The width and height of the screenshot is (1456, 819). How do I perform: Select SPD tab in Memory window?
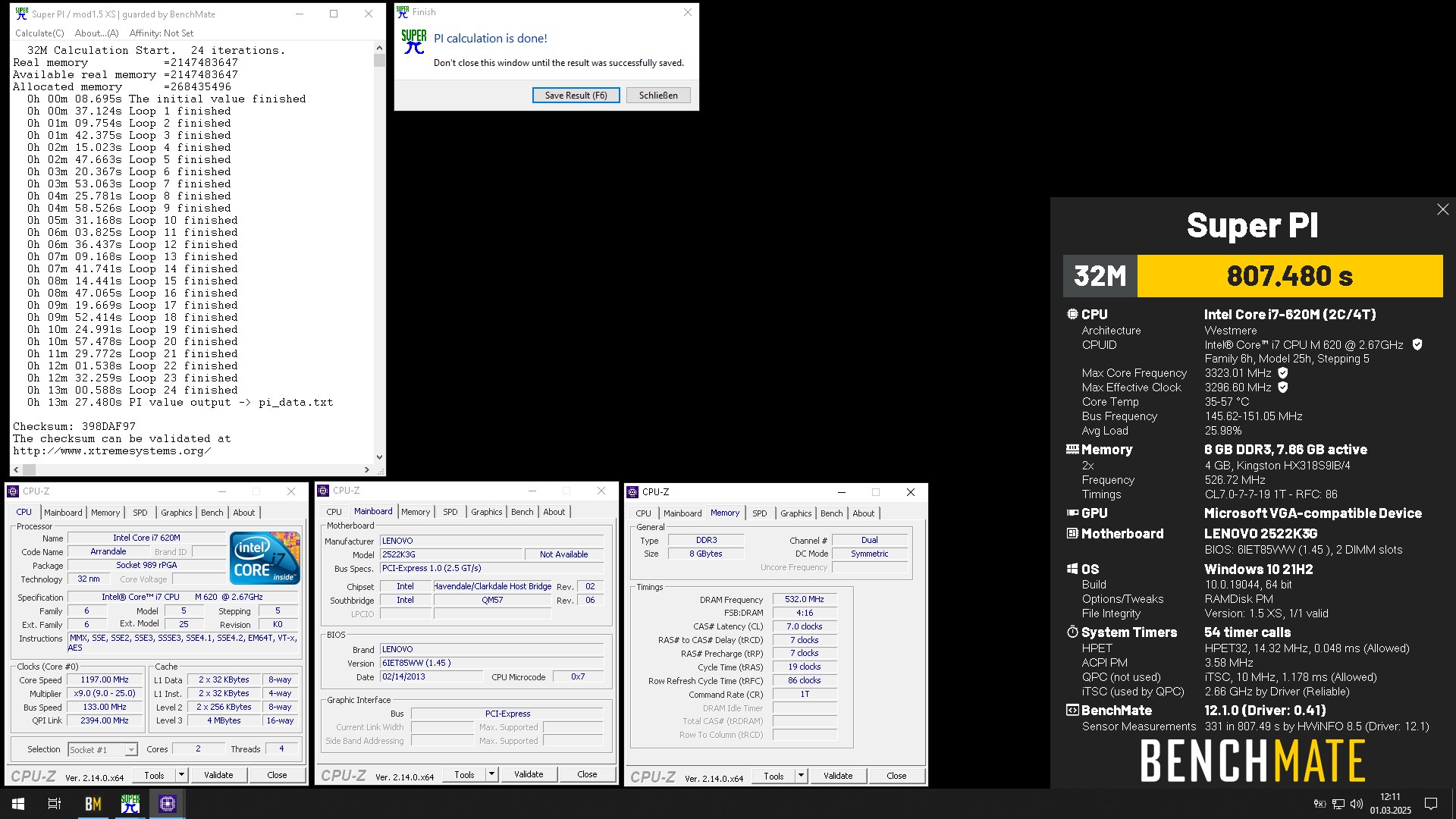point(760,513)
